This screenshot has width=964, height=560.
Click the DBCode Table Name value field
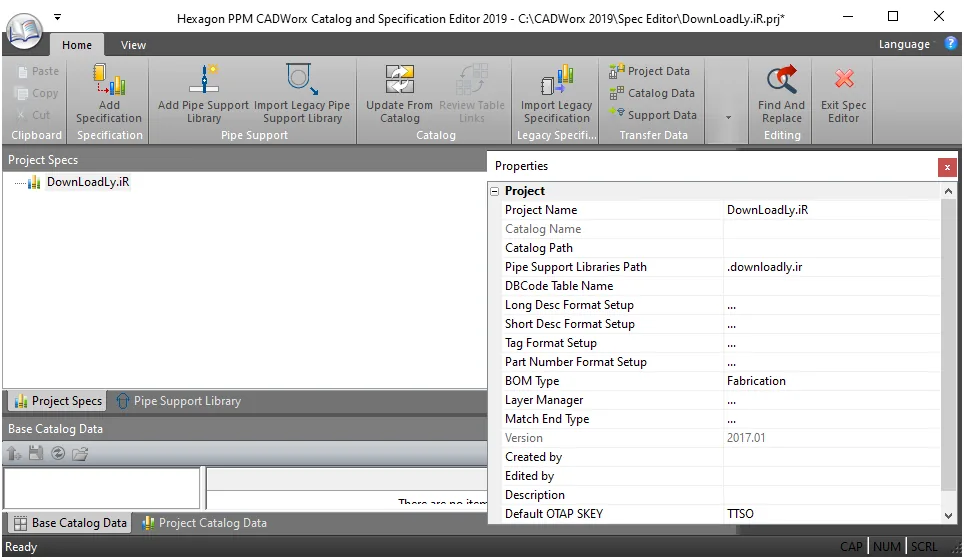tap(831, 286)
